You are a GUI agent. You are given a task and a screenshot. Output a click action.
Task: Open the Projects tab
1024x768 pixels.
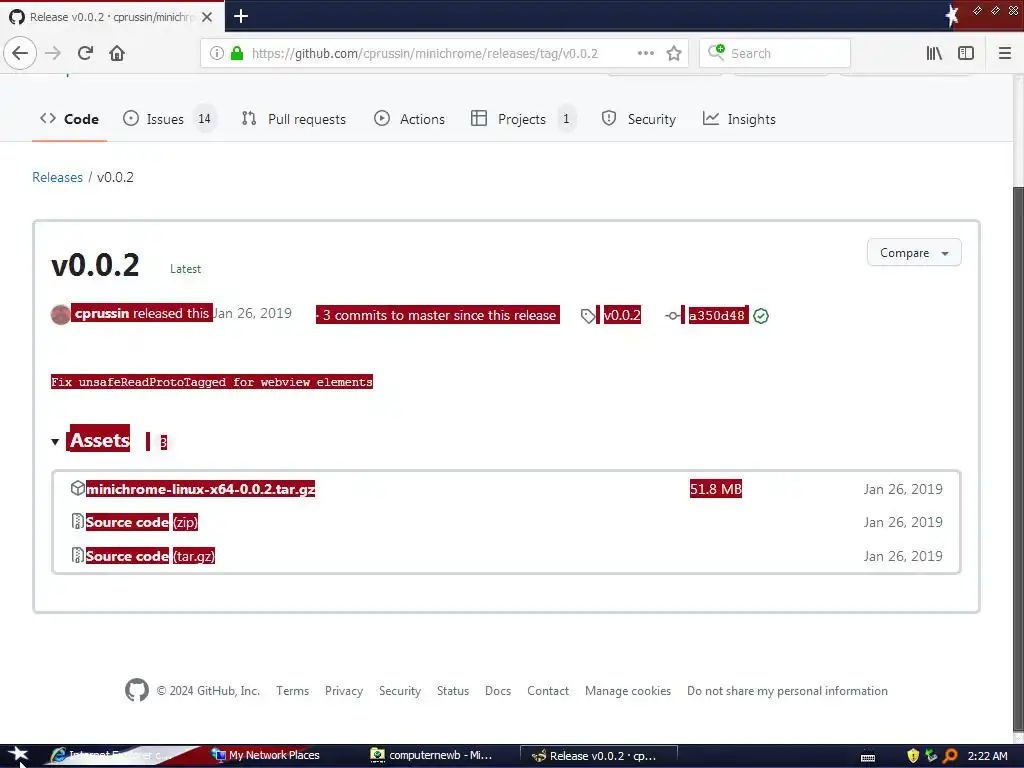tap(522, 119)
